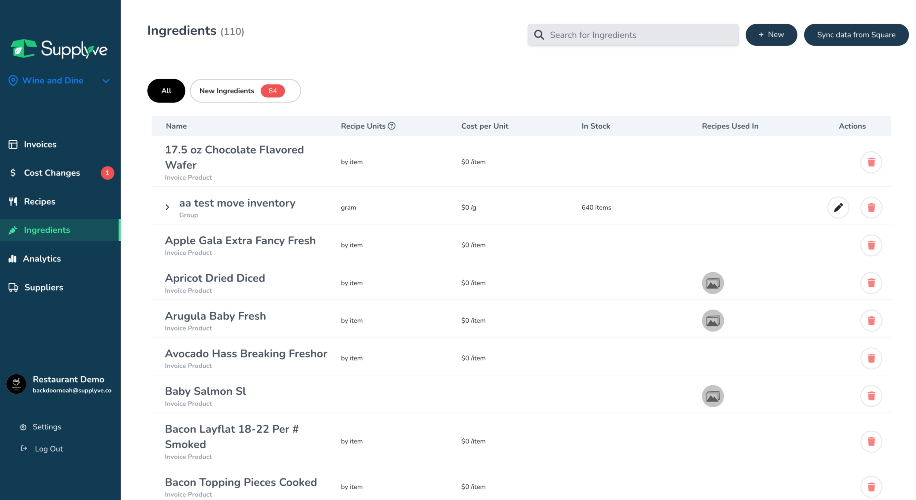Click the 640 items stock value
916x500 pixels.
596,207
